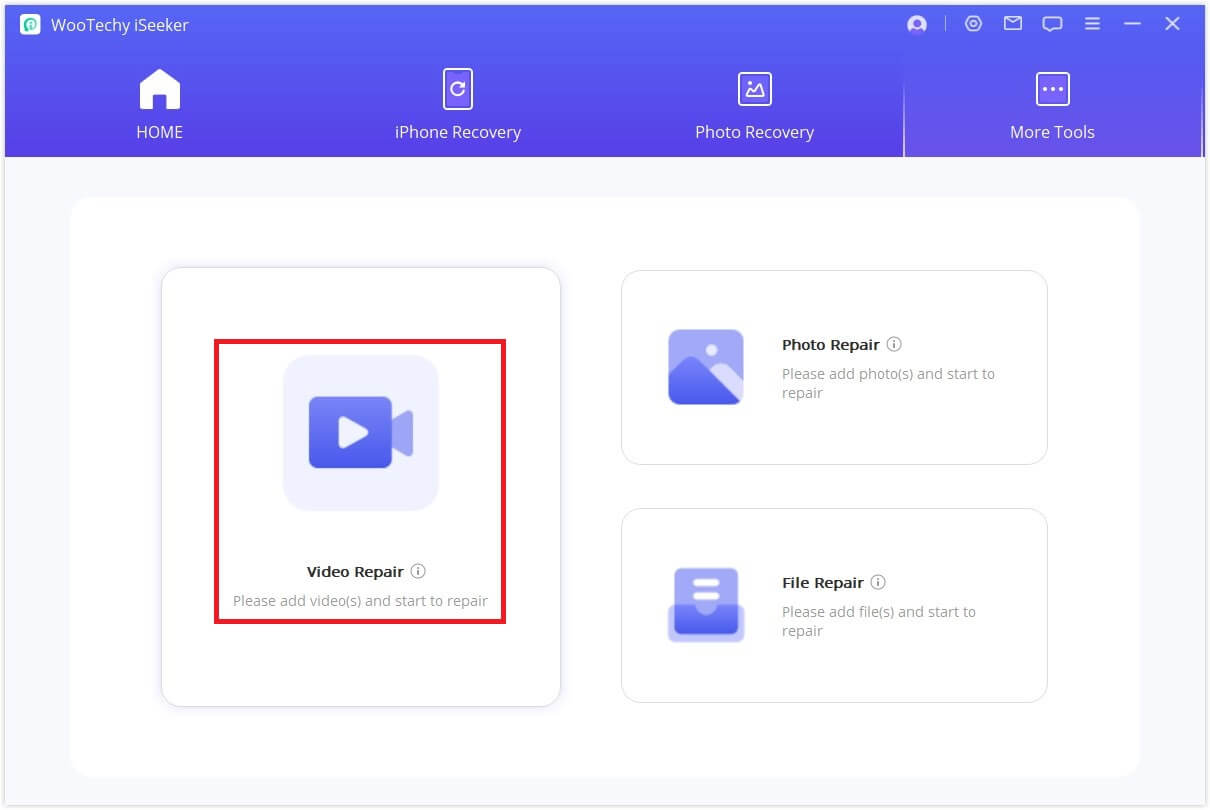Click the WooTechy iSeeker logo icon
The height and width of the screenshot is (810, 1210).
pos(30,25)
